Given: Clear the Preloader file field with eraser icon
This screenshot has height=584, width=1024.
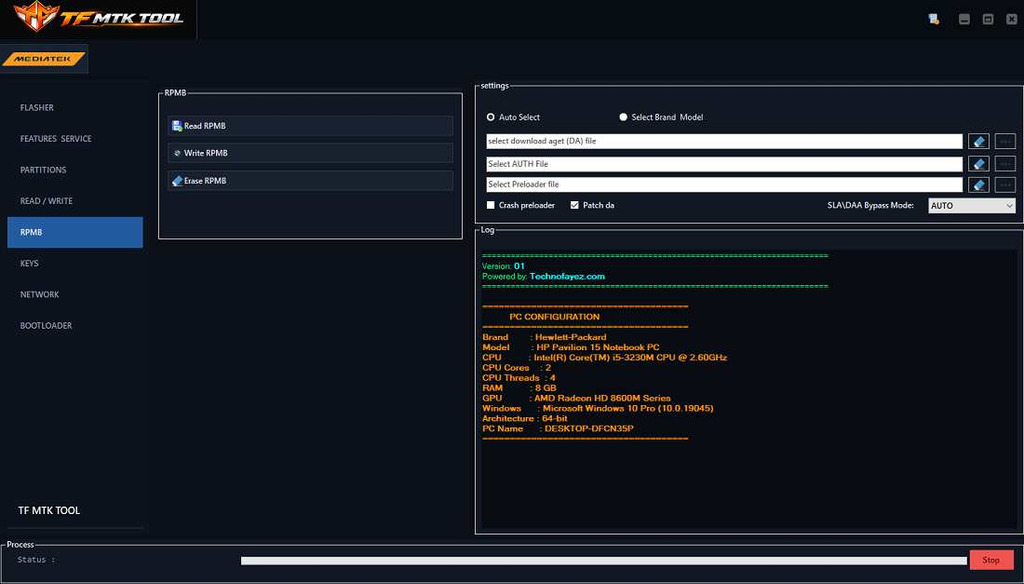Looking at the screenshot, I should pyautogui.click(x=978, y=185).
